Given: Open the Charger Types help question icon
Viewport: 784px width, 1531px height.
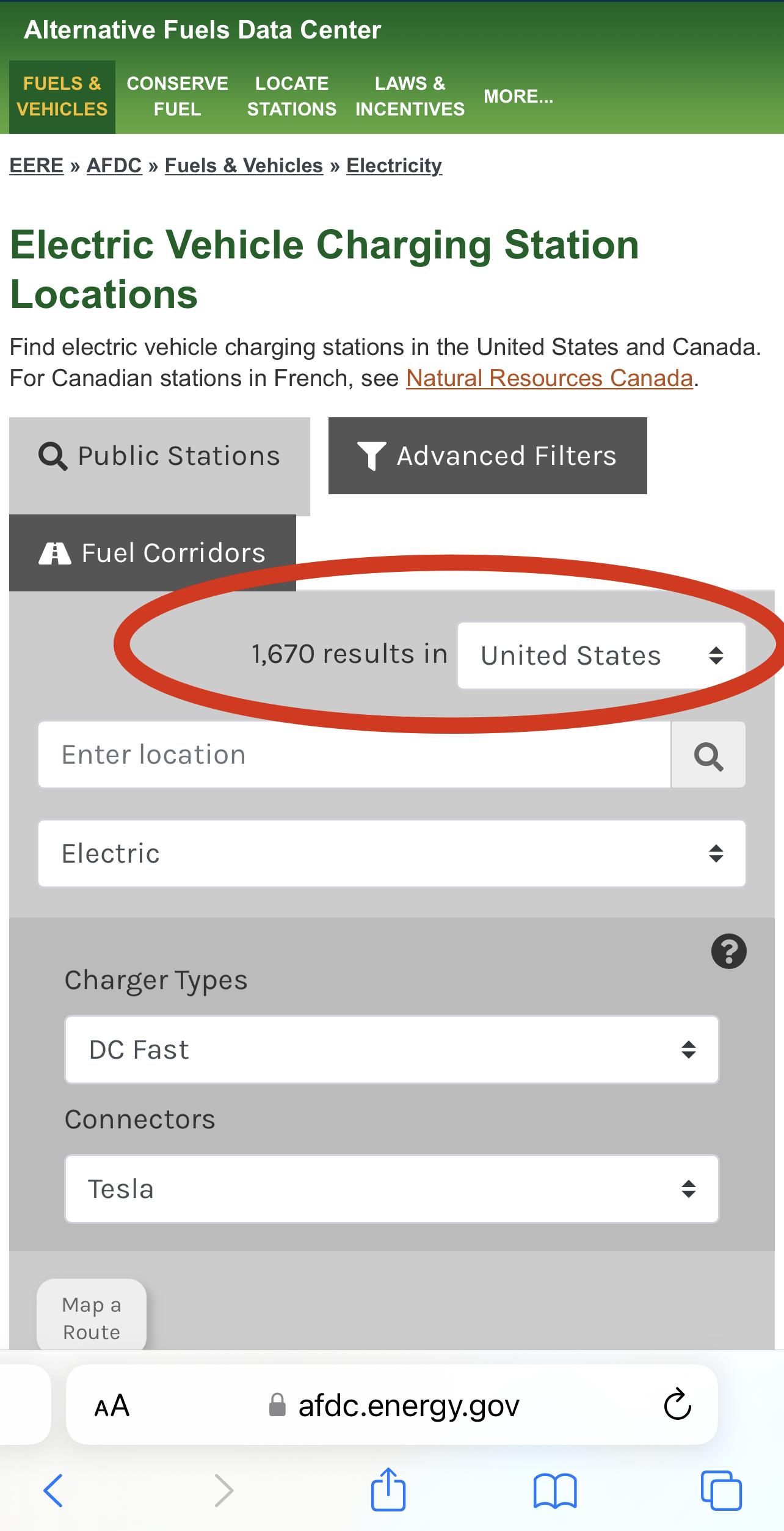Looking at the screenshot, I should click(728, 951).
